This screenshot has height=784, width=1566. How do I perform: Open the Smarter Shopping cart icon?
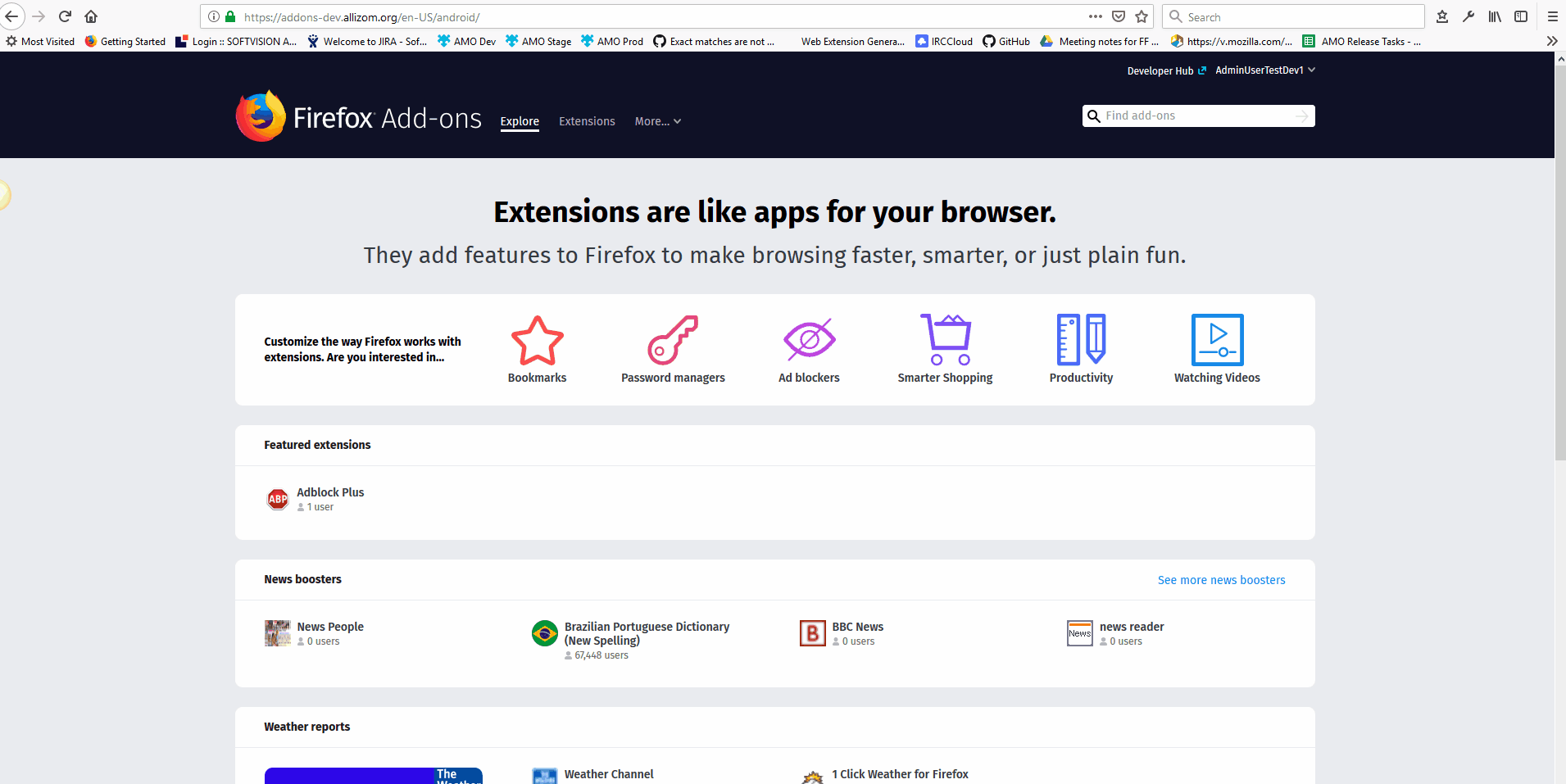point(946,340)
